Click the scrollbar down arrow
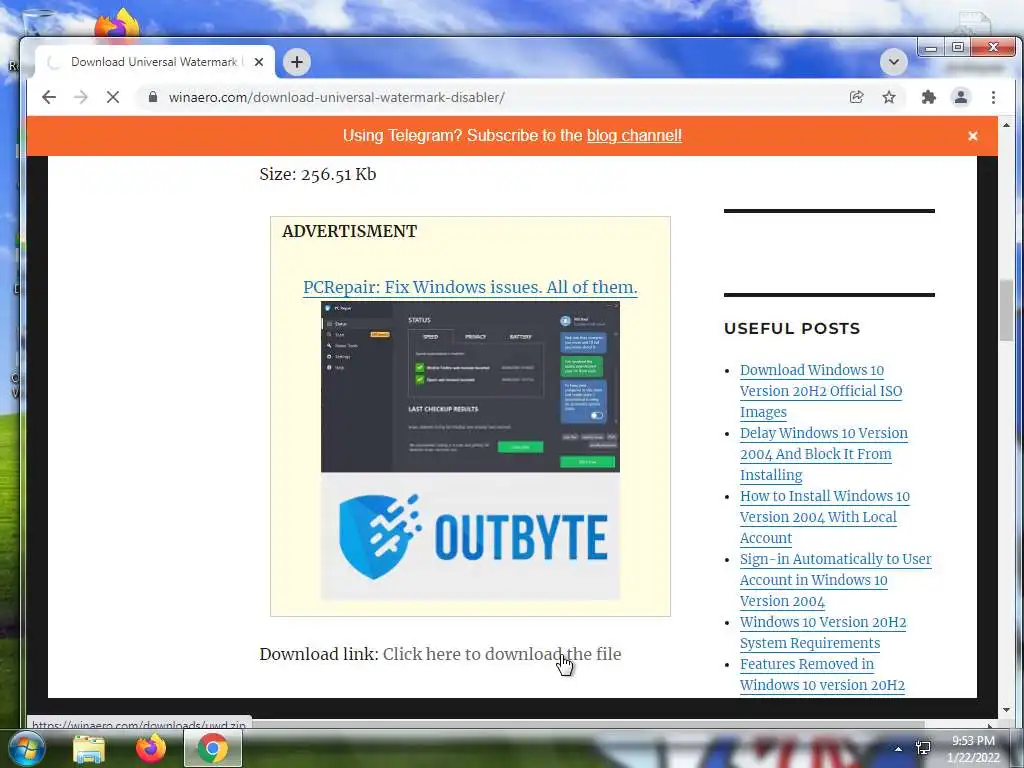Viewport: 1024px width, 768px height. (x=1006, y=710)
